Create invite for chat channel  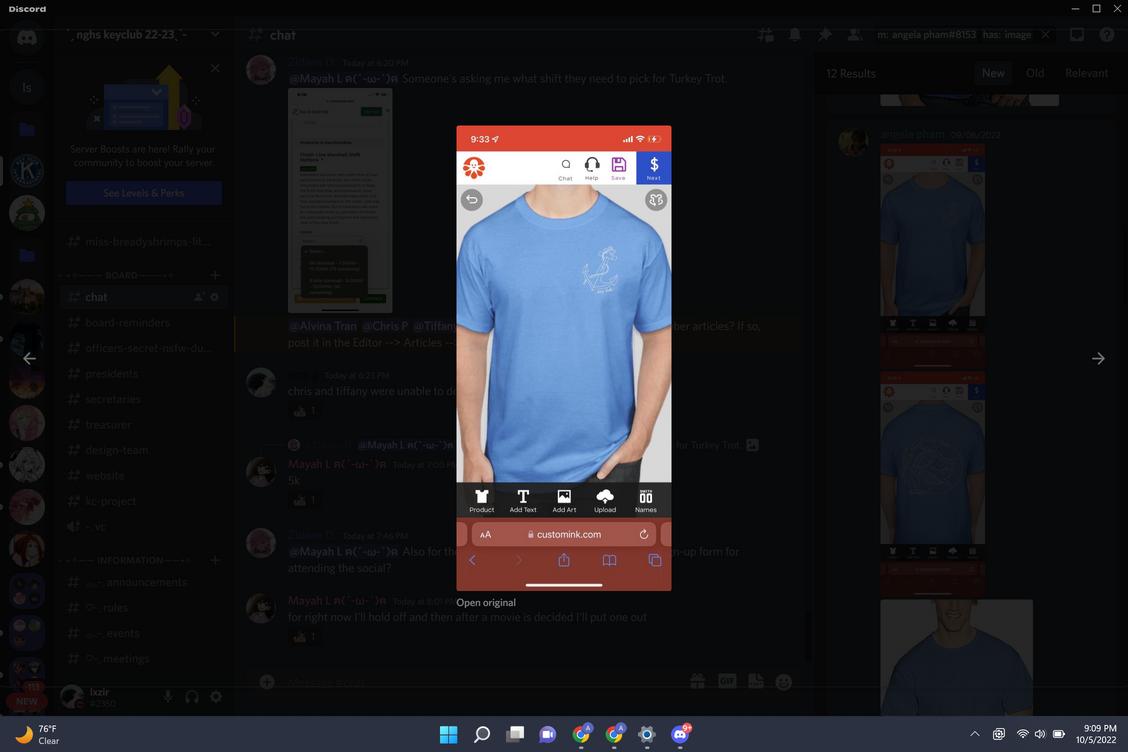[199, 297]
